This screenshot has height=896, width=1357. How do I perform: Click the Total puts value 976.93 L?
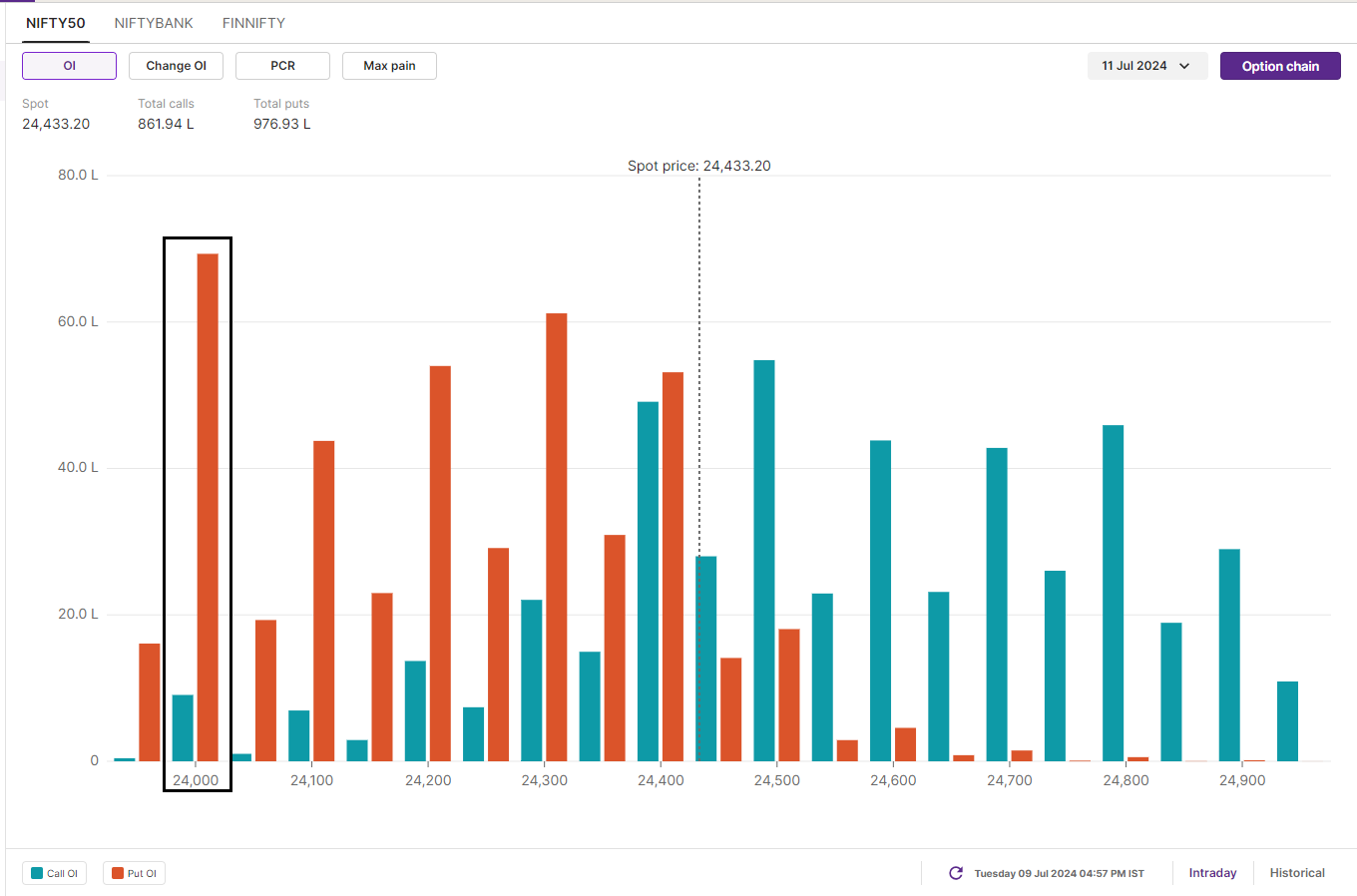pyautogui.click(x=281, y=124)
